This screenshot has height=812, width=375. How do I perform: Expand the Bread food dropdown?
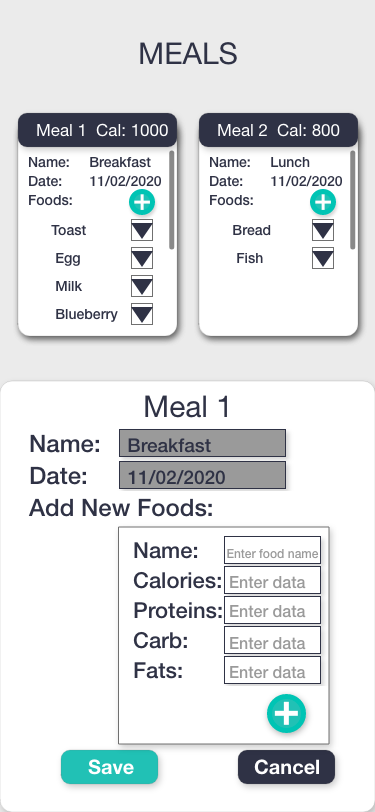point(323,230)
